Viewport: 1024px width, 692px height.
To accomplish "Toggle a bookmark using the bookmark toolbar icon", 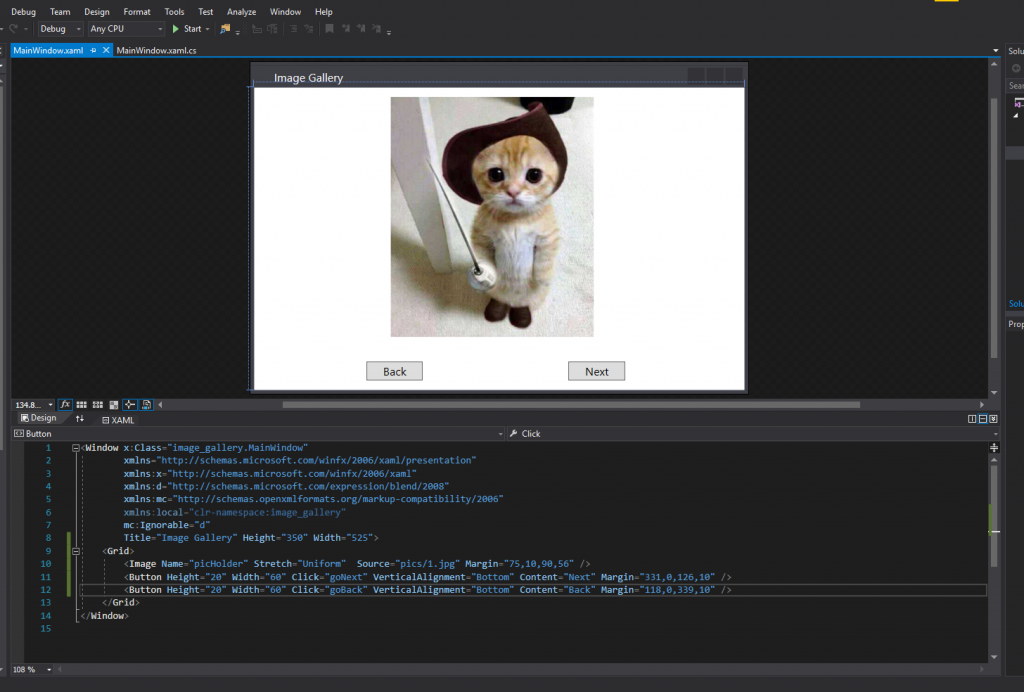I will click(x=328, y=29).
